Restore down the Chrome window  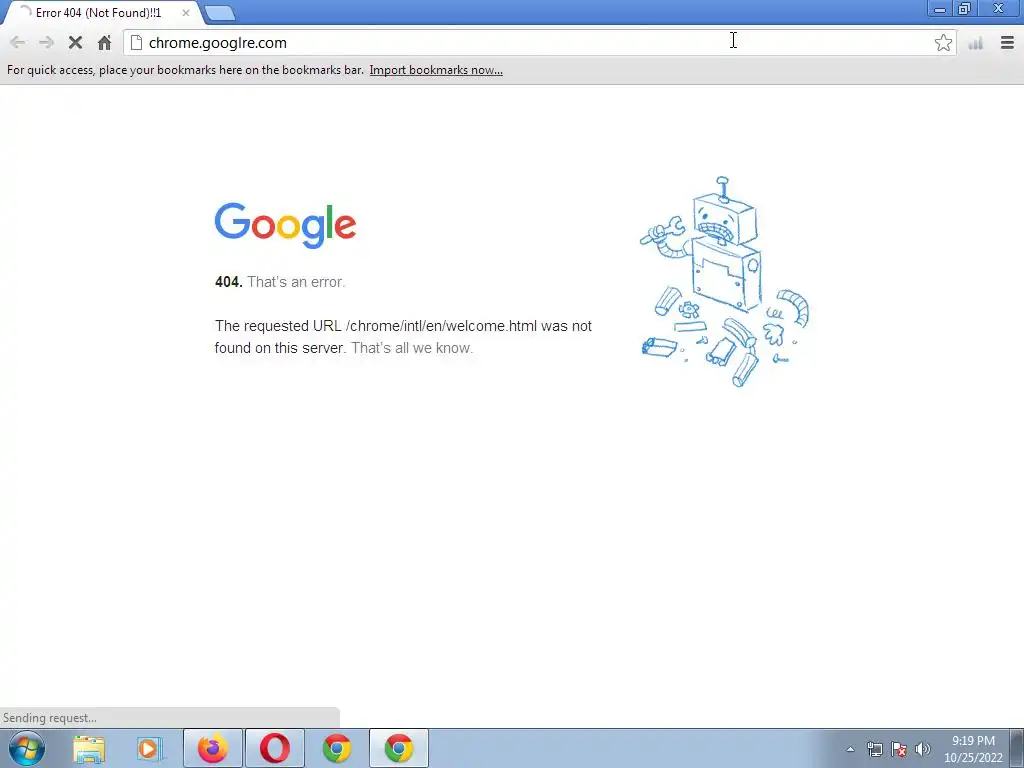click(965, 9)
